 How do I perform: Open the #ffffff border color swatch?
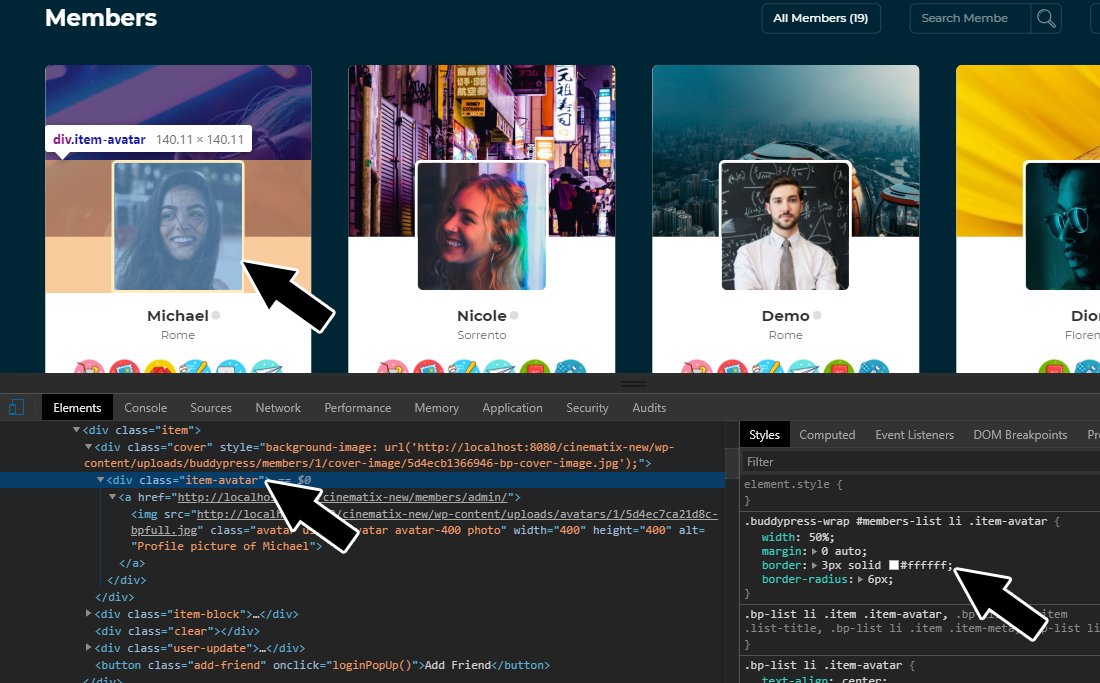894,564
